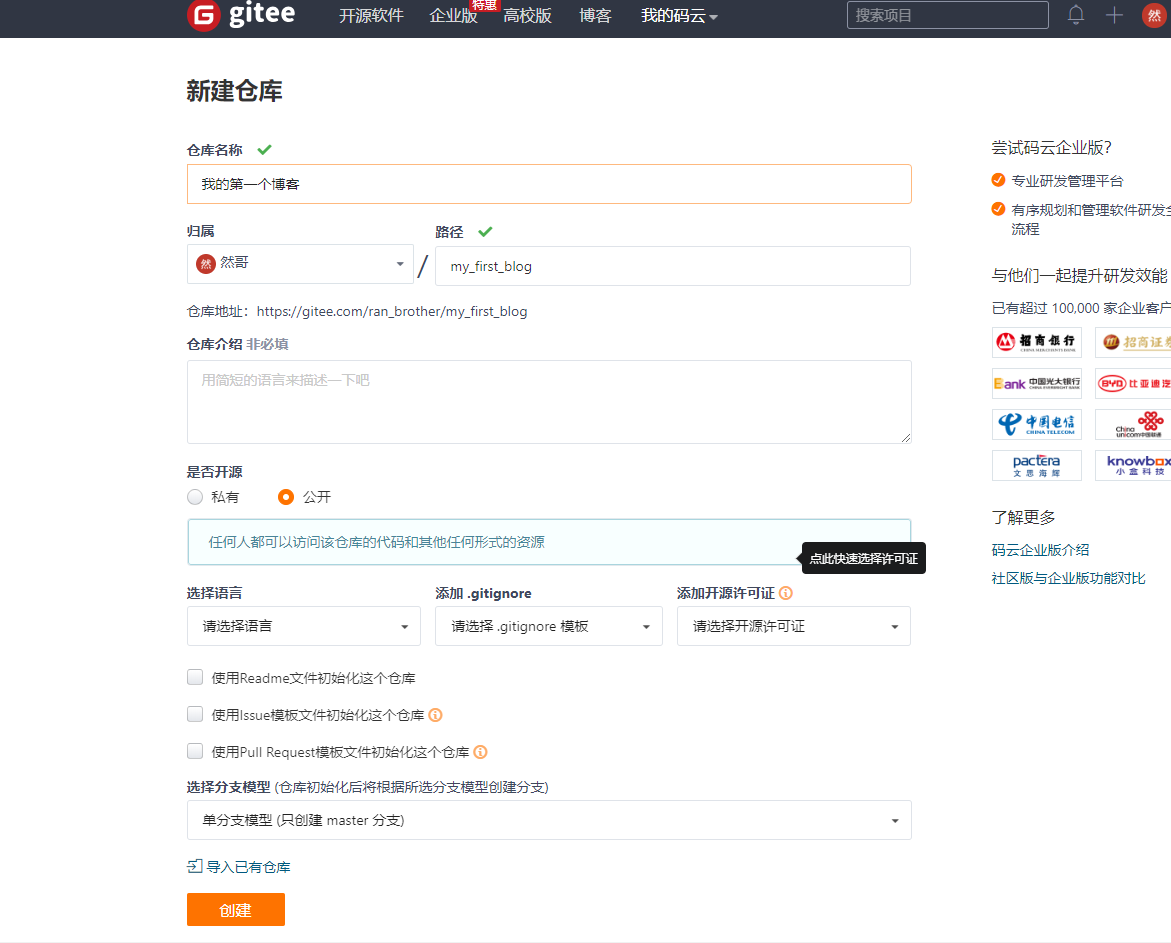The height and width of the screenshot is (943, 1171).
Task: Open 开源软件 in the top navigation
Action: (x=371, y=16)
